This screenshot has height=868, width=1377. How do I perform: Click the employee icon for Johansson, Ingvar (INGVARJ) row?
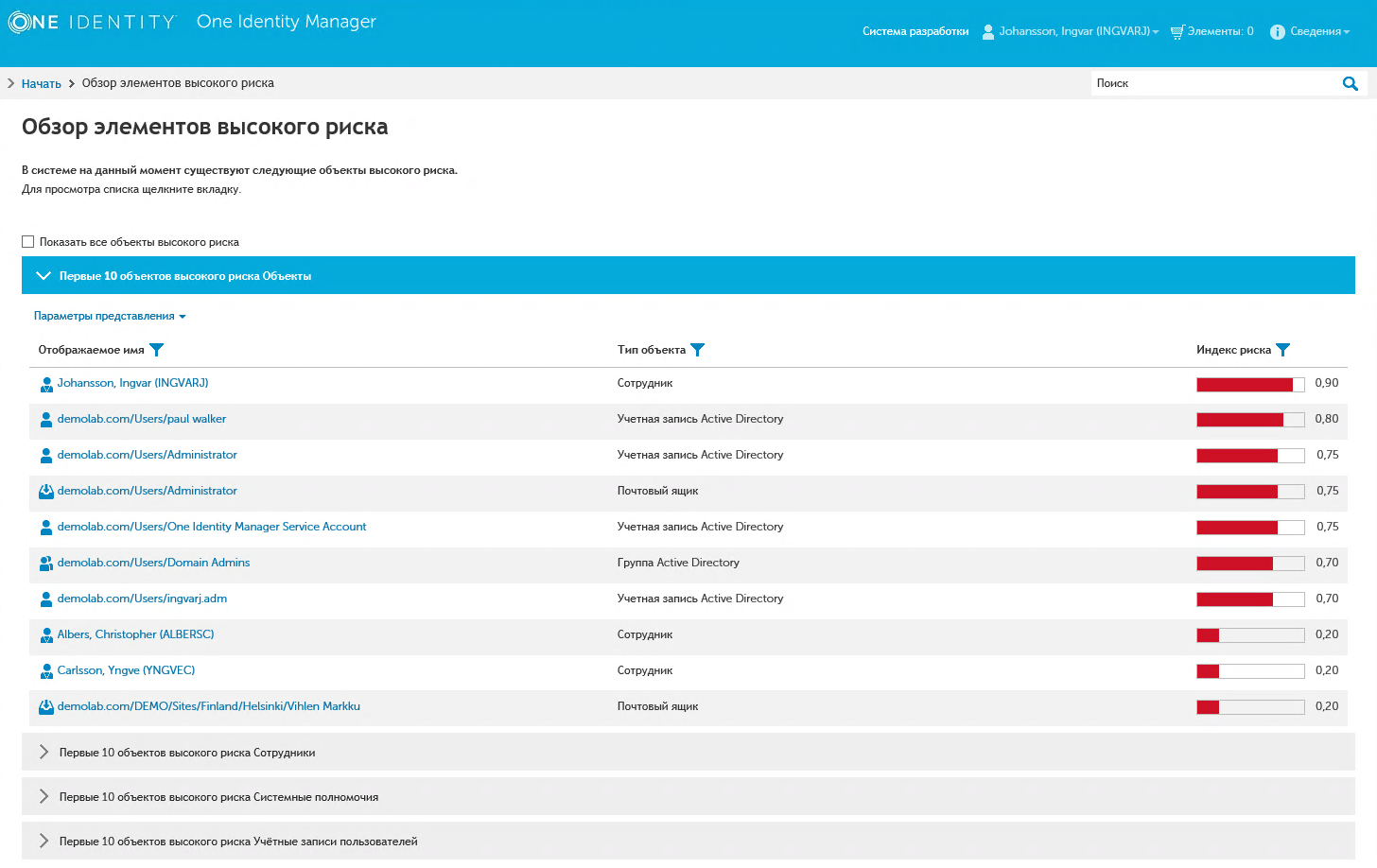46,384
